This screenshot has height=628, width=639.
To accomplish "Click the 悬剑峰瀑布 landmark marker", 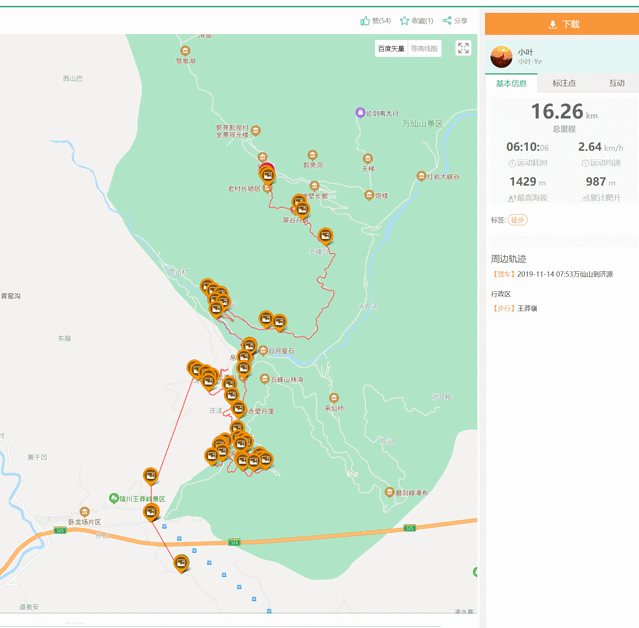I will (x=388, y=492).
